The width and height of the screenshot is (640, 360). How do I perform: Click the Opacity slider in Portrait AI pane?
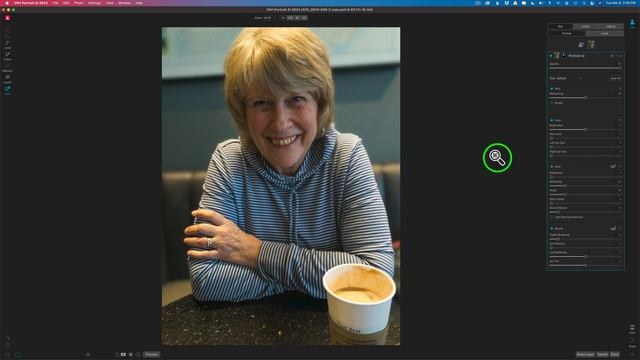[585, 68]
